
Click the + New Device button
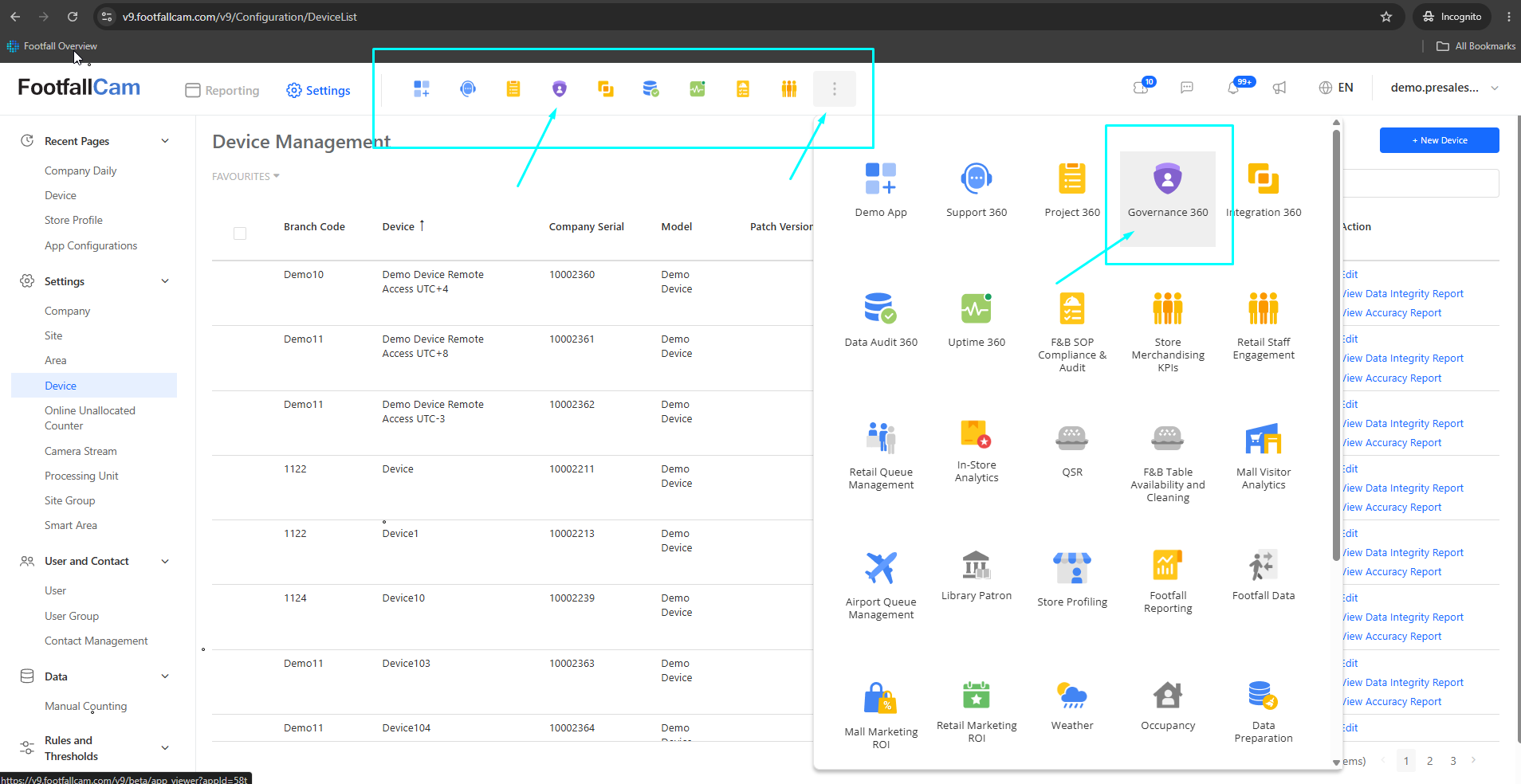click(x=1439, y=140)
